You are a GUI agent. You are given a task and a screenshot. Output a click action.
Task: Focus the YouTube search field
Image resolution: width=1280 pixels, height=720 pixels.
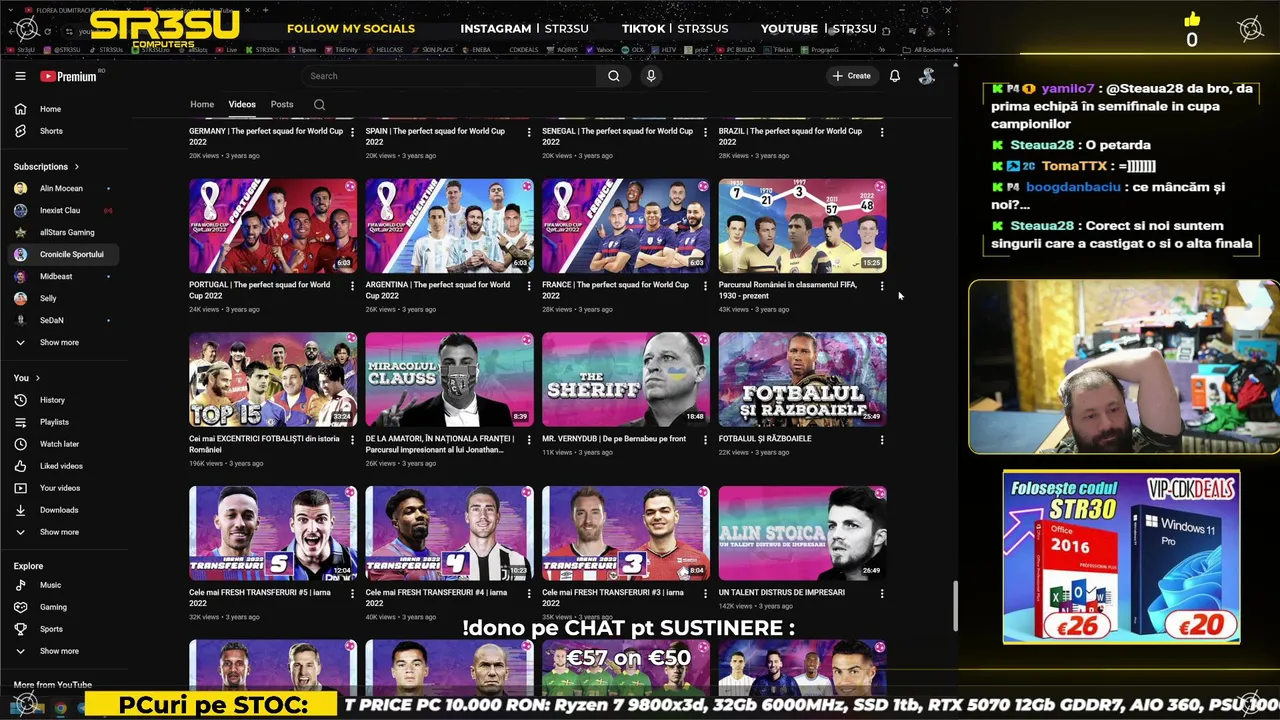450,76
